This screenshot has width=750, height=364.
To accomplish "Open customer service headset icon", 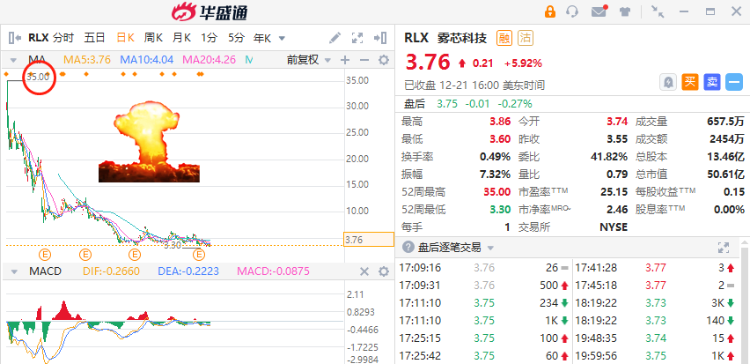I will [572, 11].
